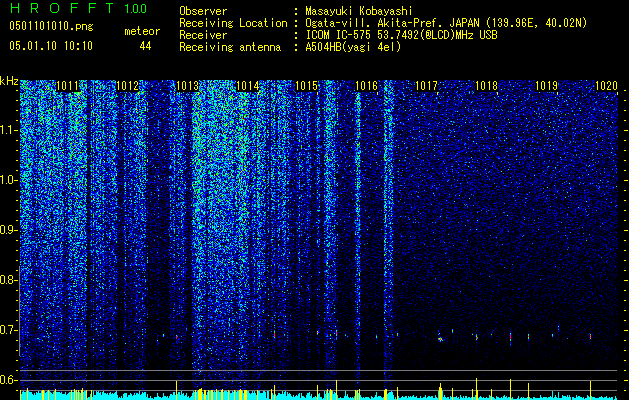The image size is (629, 400).
Task: Click time marker 1018
Action: coord(486,86)
